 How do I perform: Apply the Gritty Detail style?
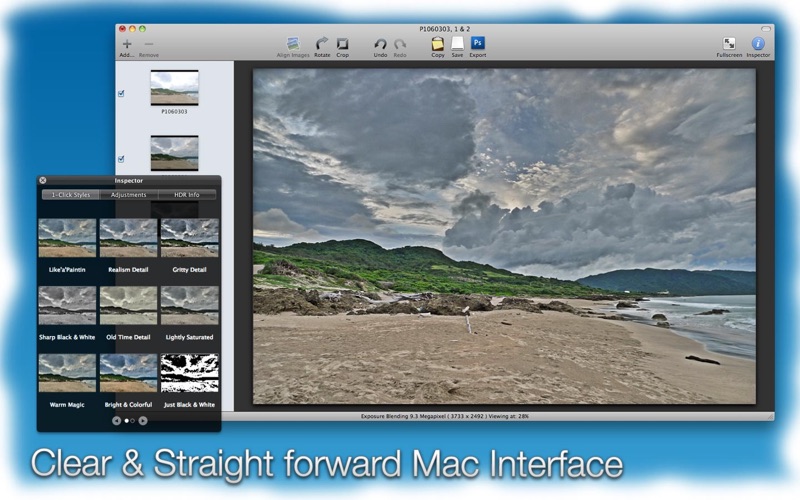tap(189, 238)
